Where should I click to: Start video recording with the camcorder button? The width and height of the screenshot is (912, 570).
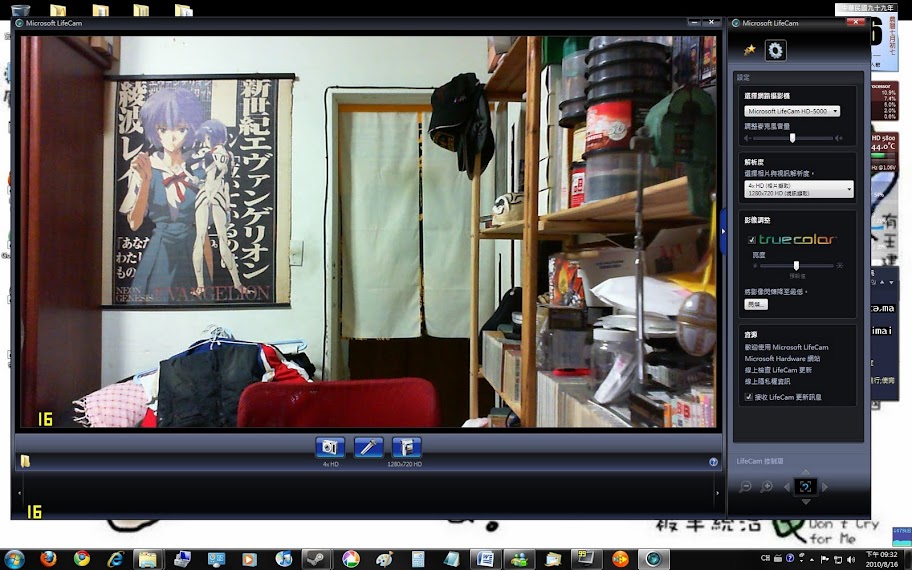[x=406, y=447]
